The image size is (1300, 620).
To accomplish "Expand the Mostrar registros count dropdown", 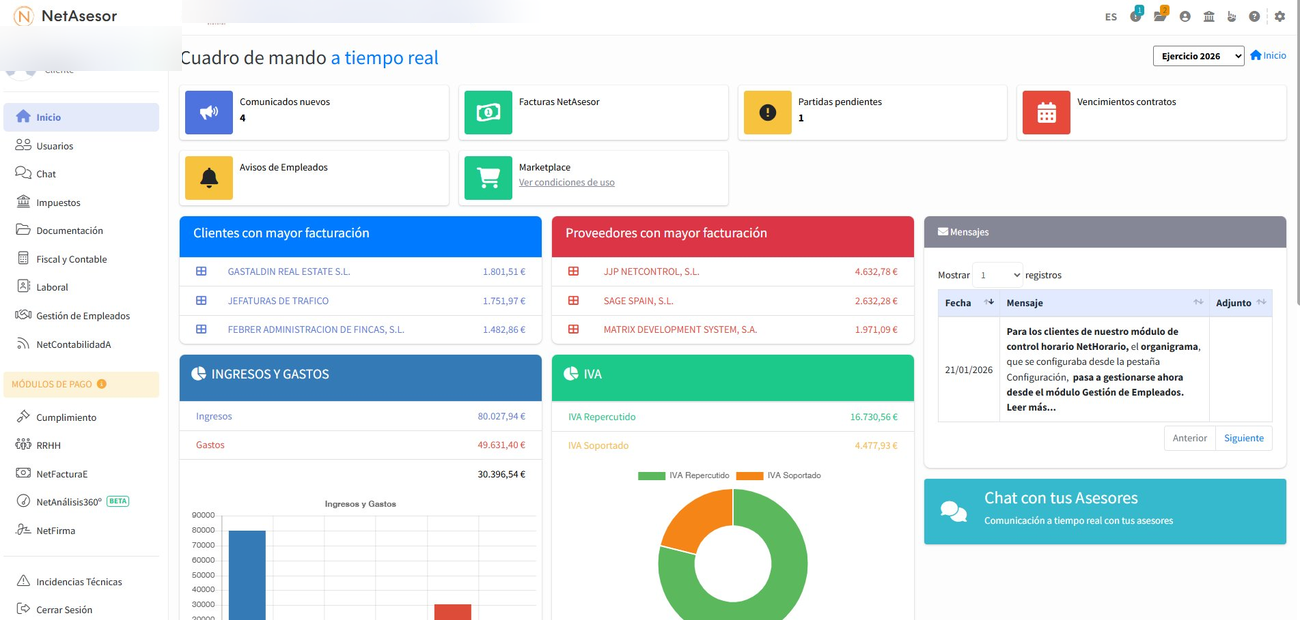I will coord(997,274).
